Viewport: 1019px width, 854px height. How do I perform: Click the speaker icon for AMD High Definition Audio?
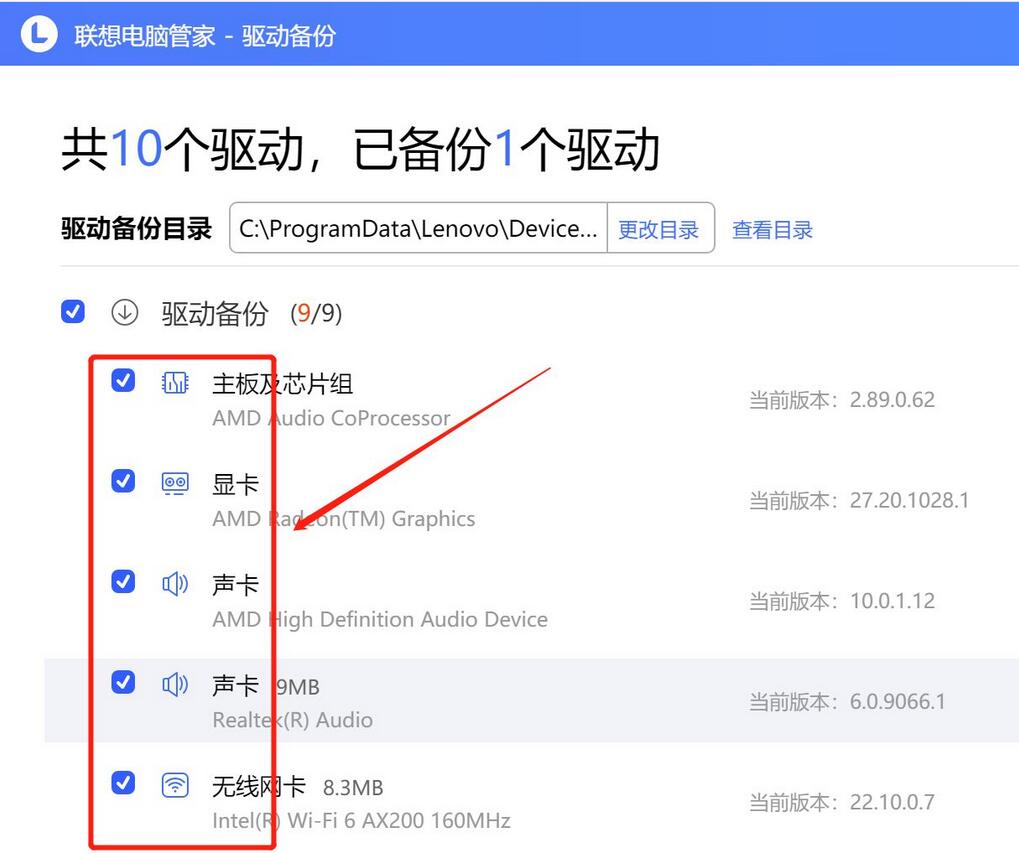point(175,584)
